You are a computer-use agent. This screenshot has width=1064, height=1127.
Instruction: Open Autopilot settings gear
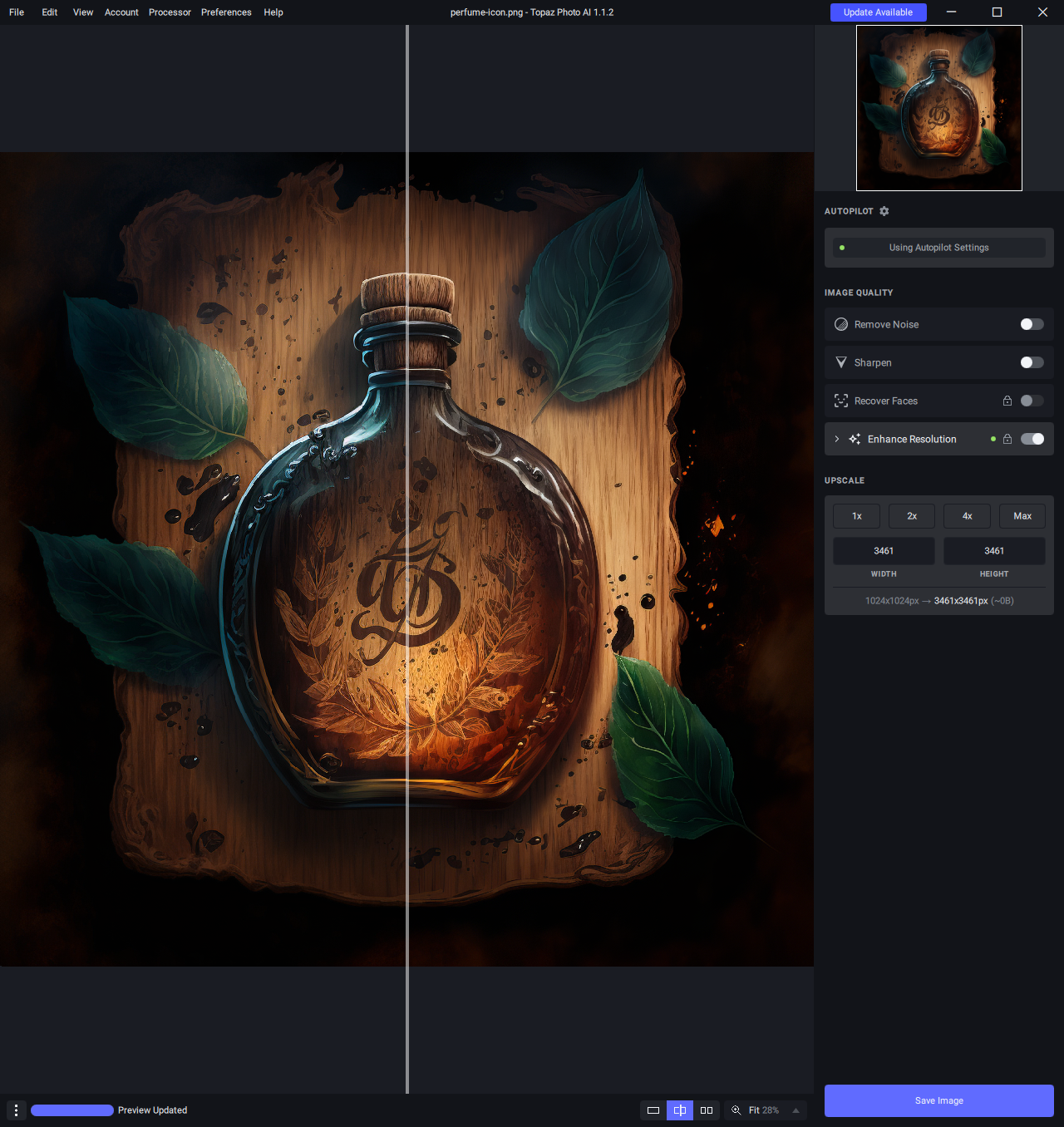(x=884, y=211)
